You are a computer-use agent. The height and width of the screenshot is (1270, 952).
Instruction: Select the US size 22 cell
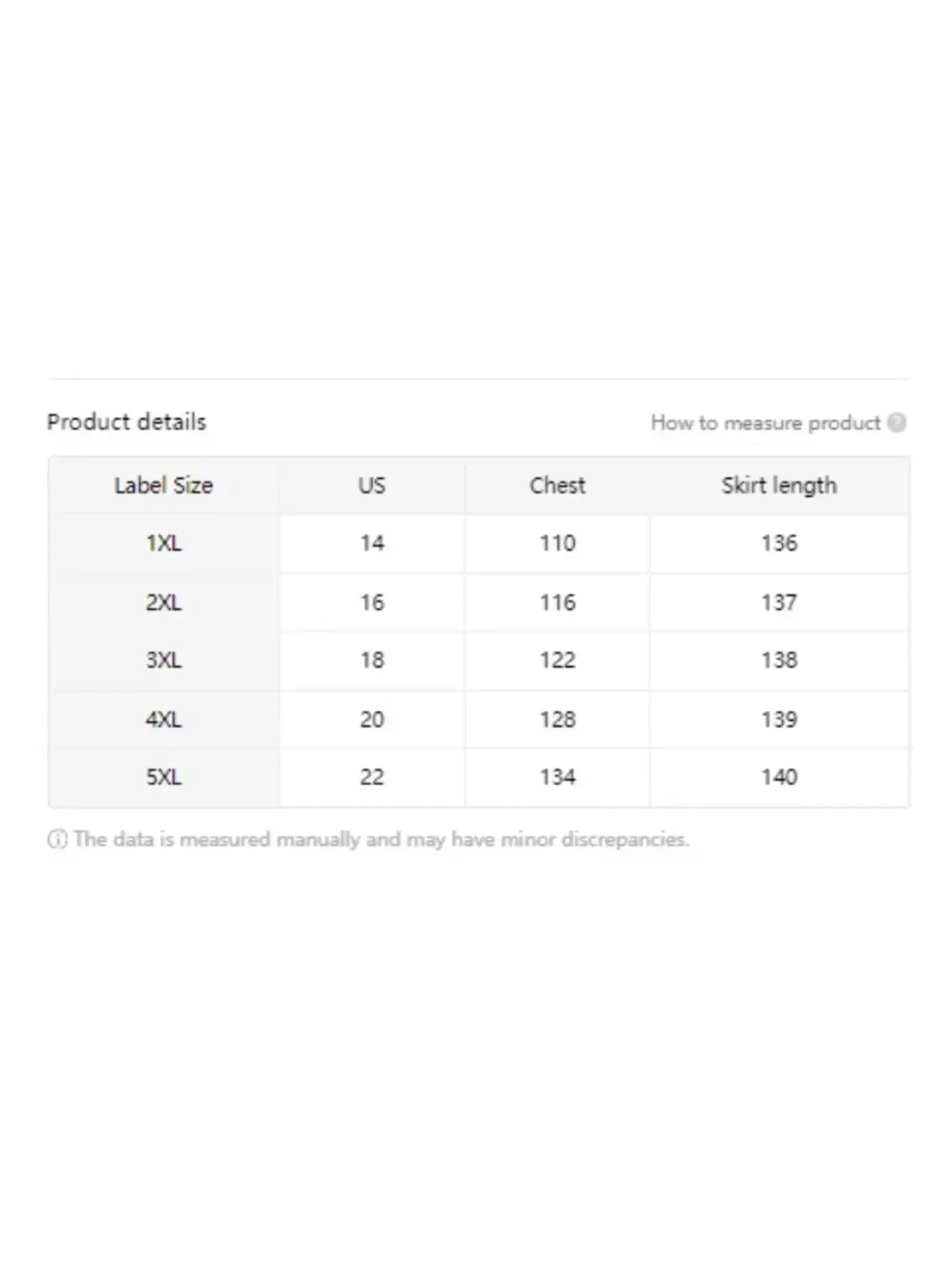372,778
